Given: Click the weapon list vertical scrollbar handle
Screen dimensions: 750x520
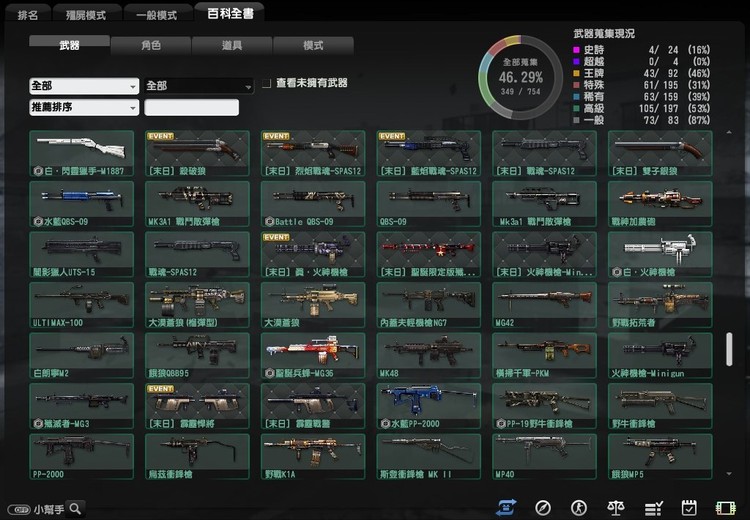Looking at the screenshot, I should click(729, 349).
